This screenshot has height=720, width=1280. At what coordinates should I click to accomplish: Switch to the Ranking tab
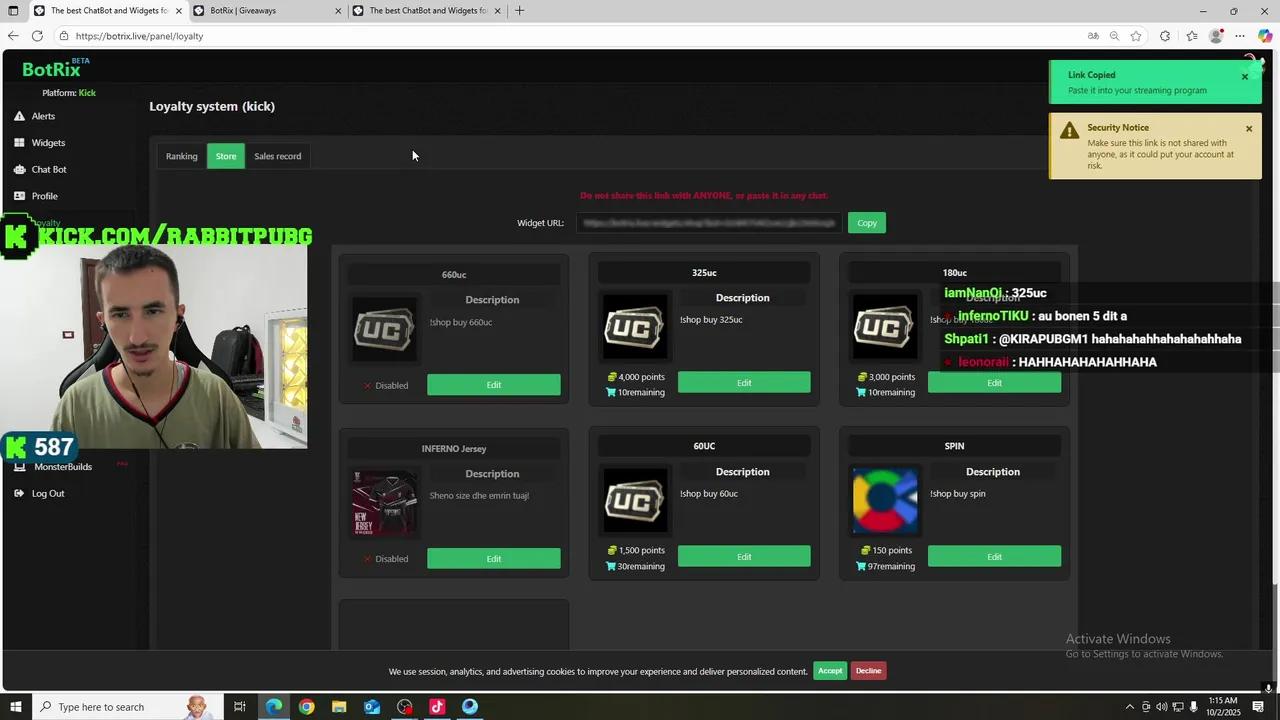pyautogui.click(x=181, y=156)
